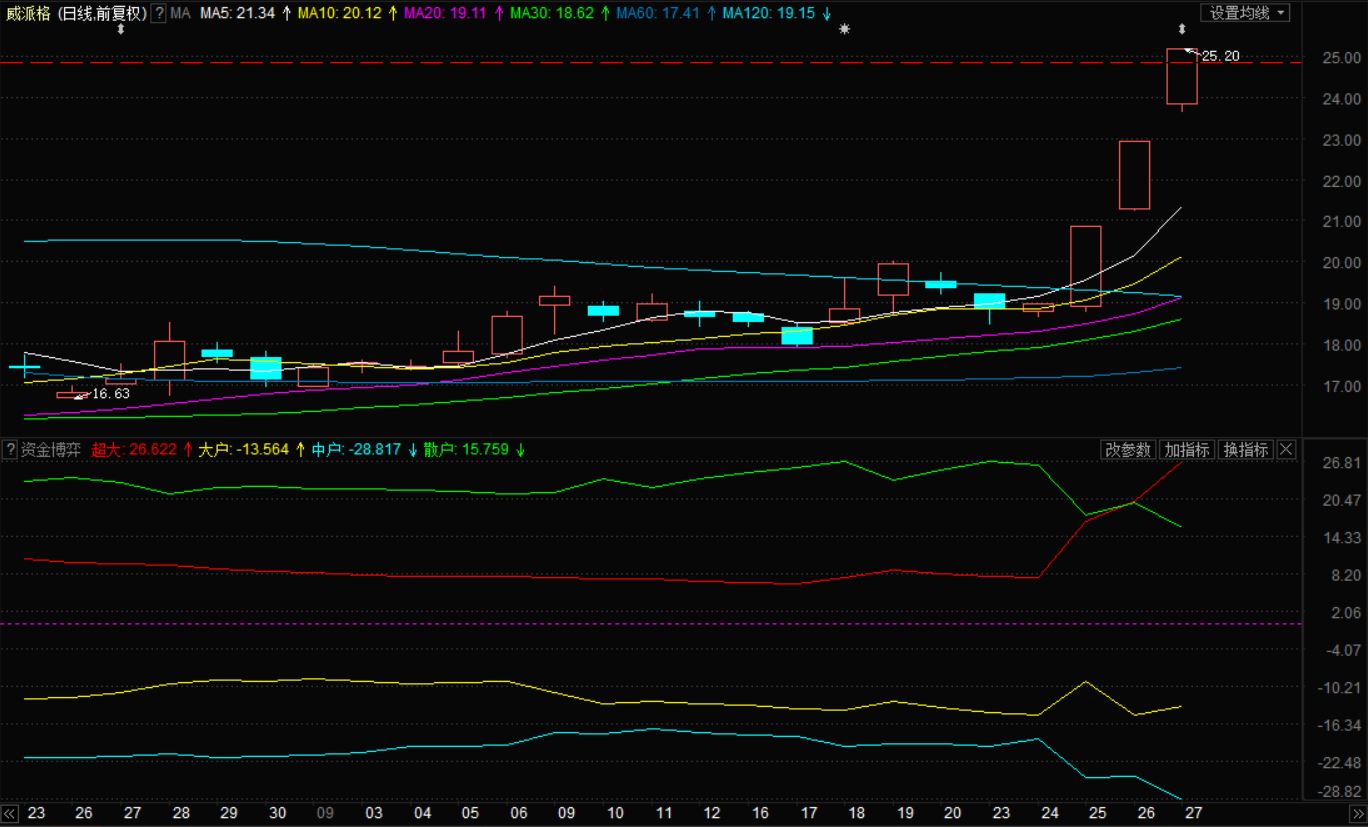Click the -4.07 indicator axis label
The width and height of the screenshot is (1368, 827).
click(1343, 650)
